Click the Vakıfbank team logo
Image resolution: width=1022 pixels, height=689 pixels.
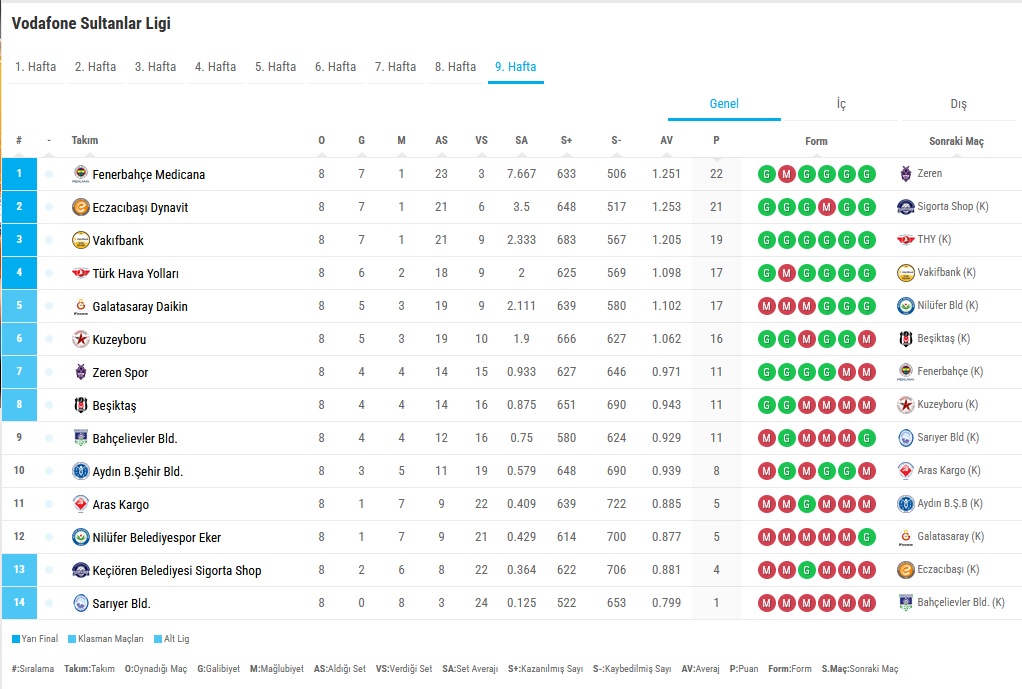click(80, 240)
